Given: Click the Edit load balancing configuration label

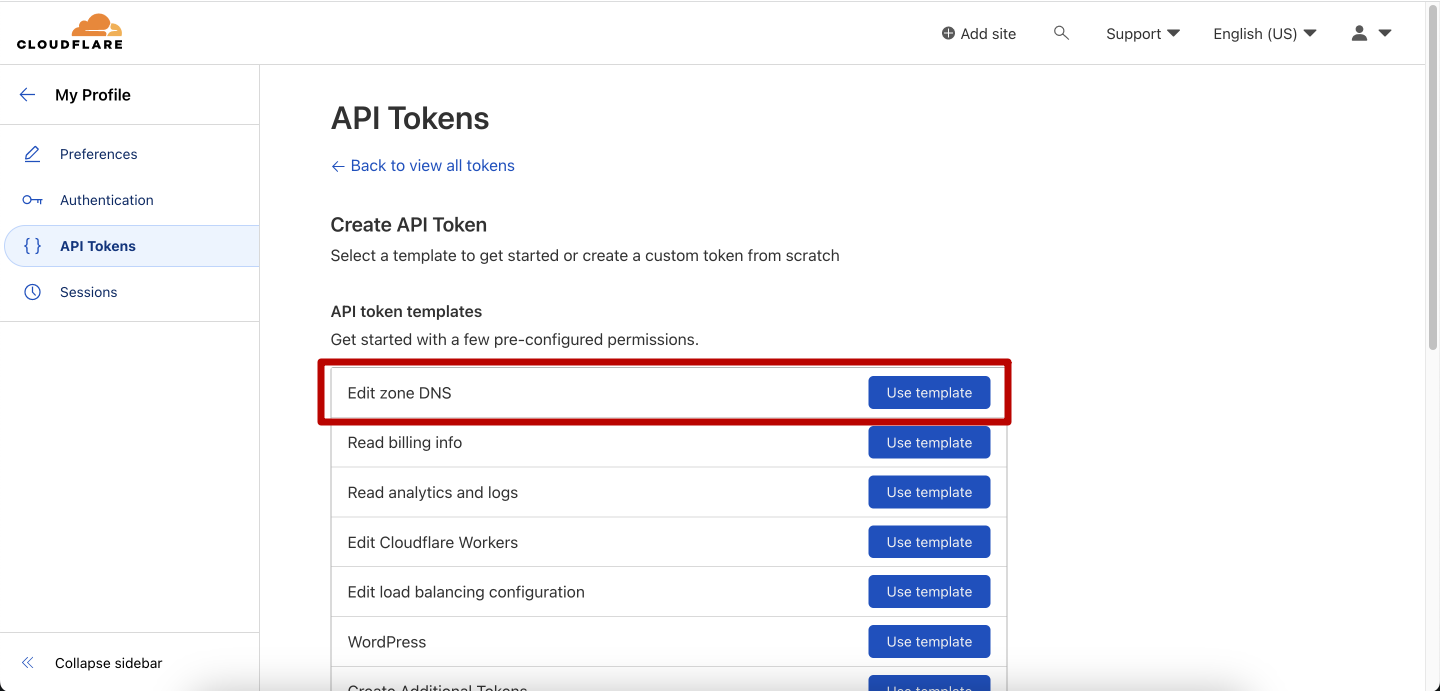Looking at the screenshot, I should pyautogui.click(x=466, y=592).
